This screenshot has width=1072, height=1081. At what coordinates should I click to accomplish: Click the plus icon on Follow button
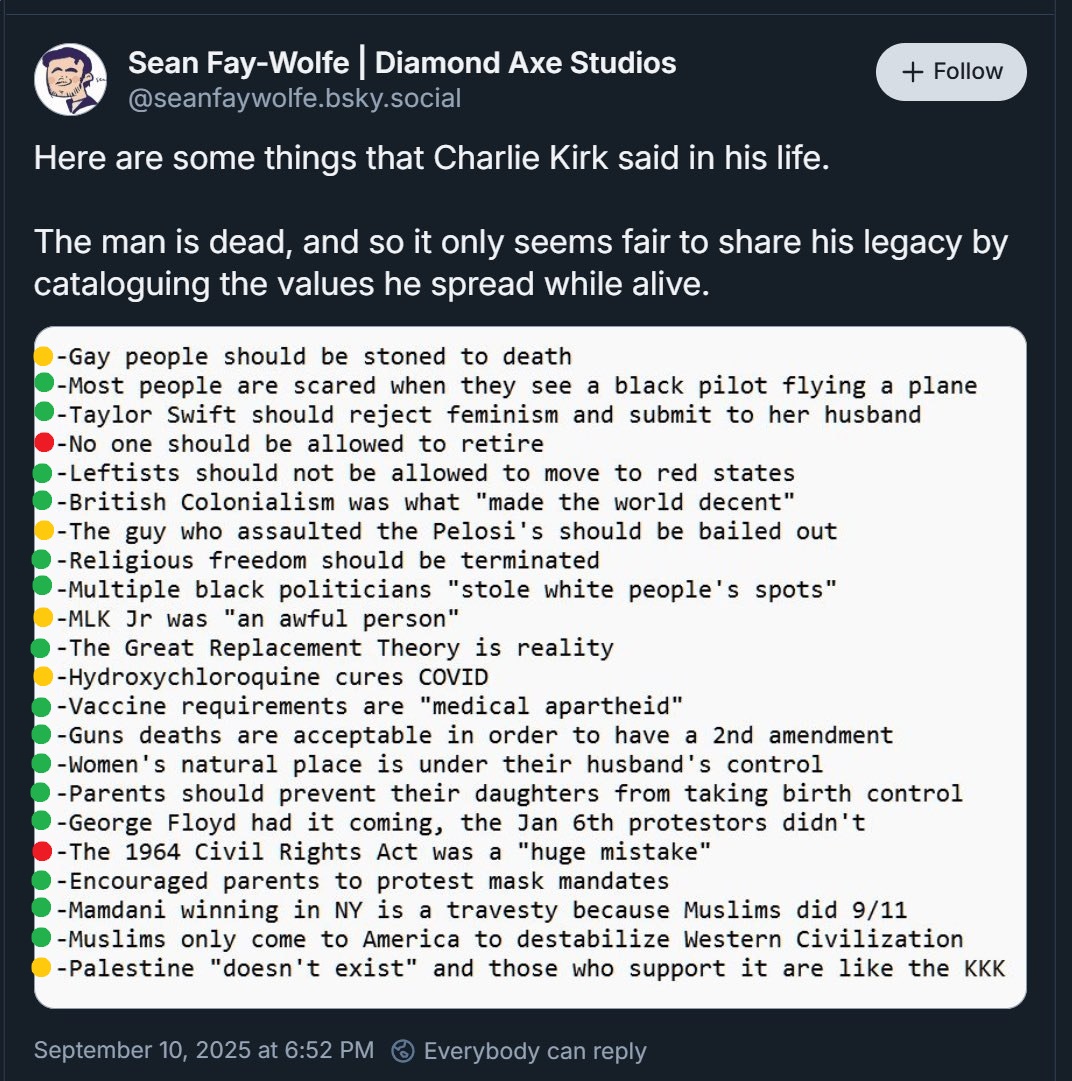point(913,72)
